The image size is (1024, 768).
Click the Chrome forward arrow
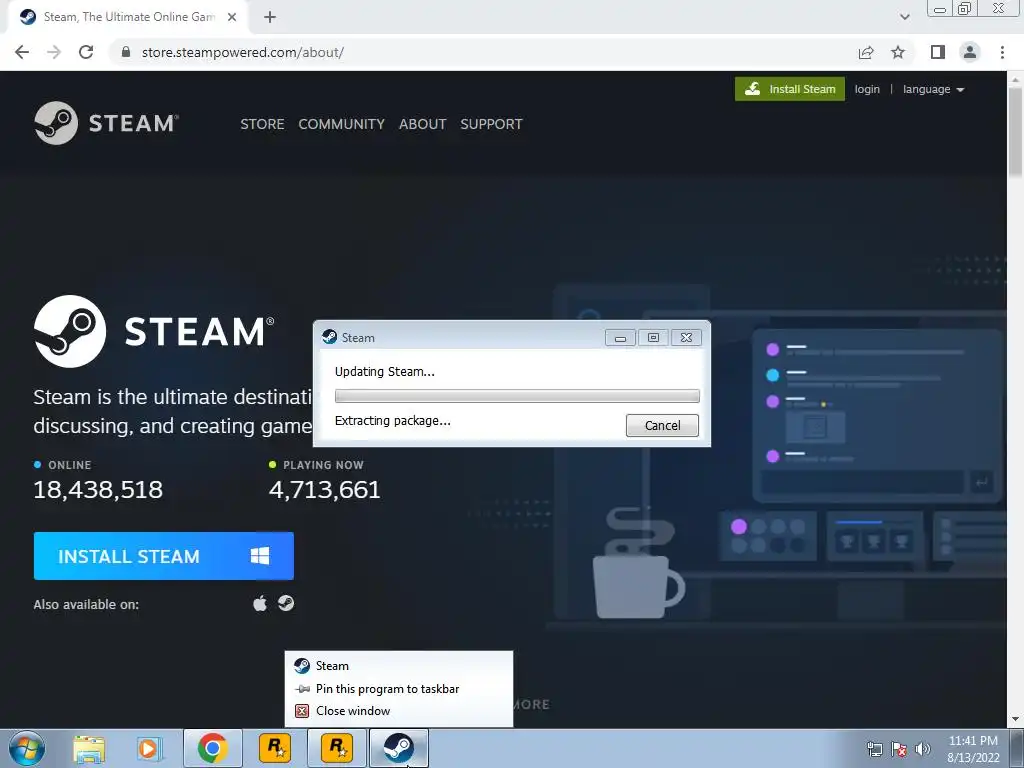[54, 52]
